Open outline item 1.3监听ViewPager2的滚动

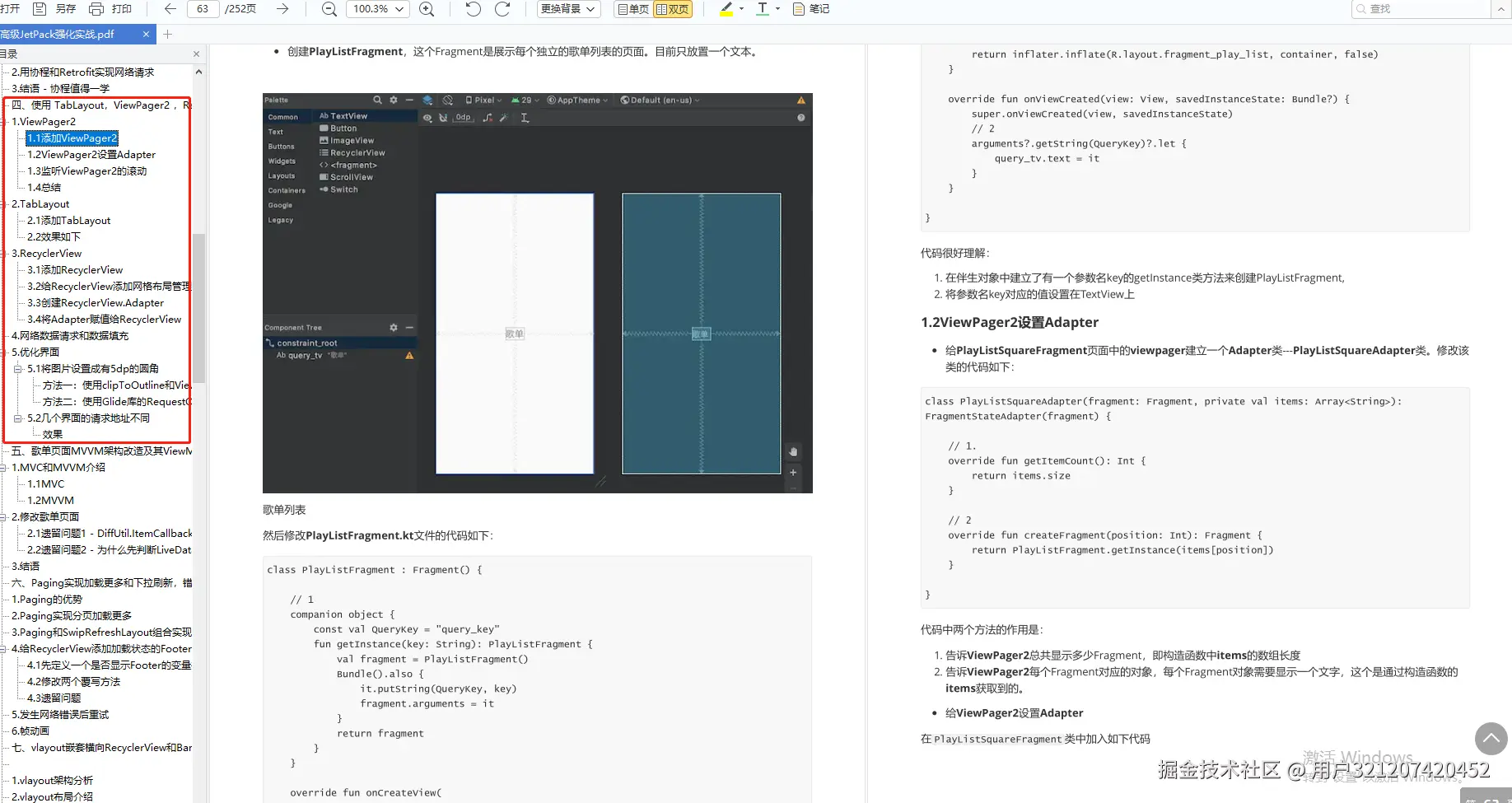tap(87, 171)
